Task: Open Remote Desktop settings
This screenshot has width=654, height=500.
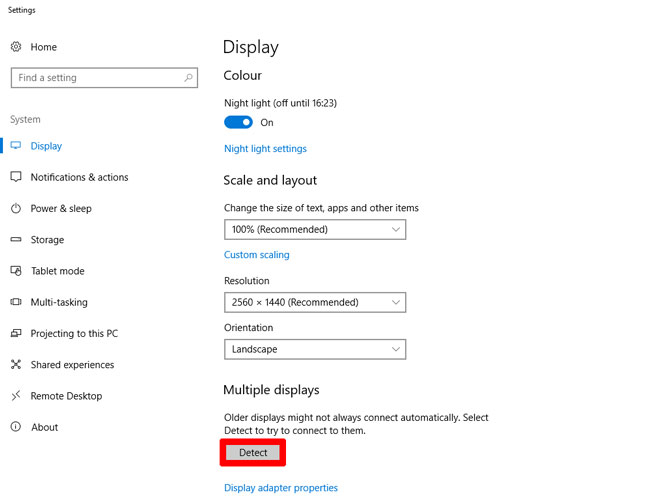Action: pyautogui.click(x=66, y=396)
